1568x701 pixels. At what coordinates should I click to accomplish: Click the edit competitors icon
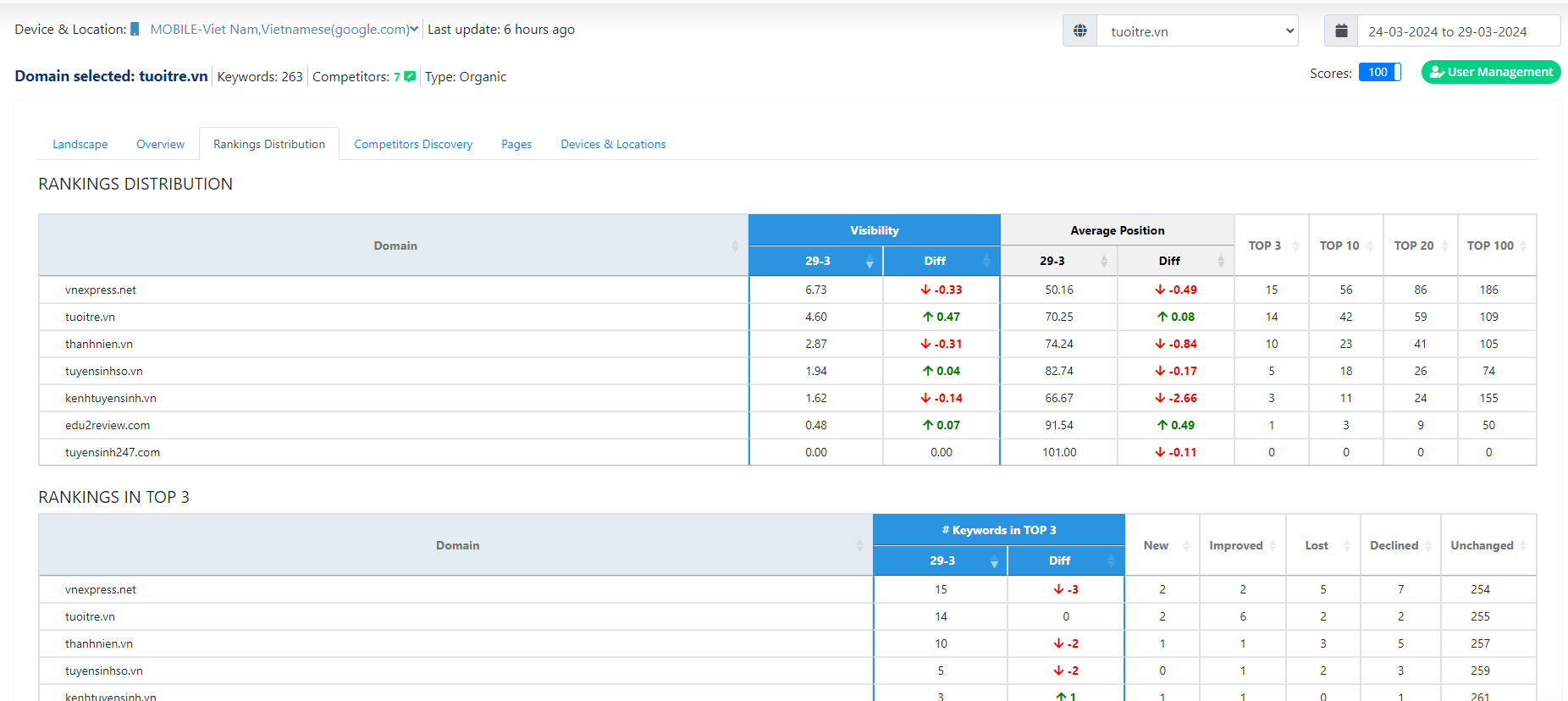coord(410,76)
